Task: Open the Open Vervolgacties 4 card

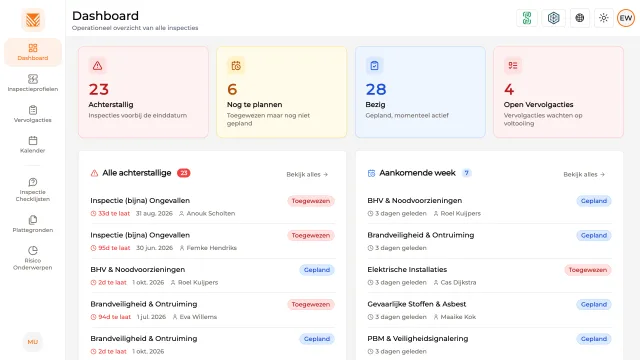Action: [558, 92]
